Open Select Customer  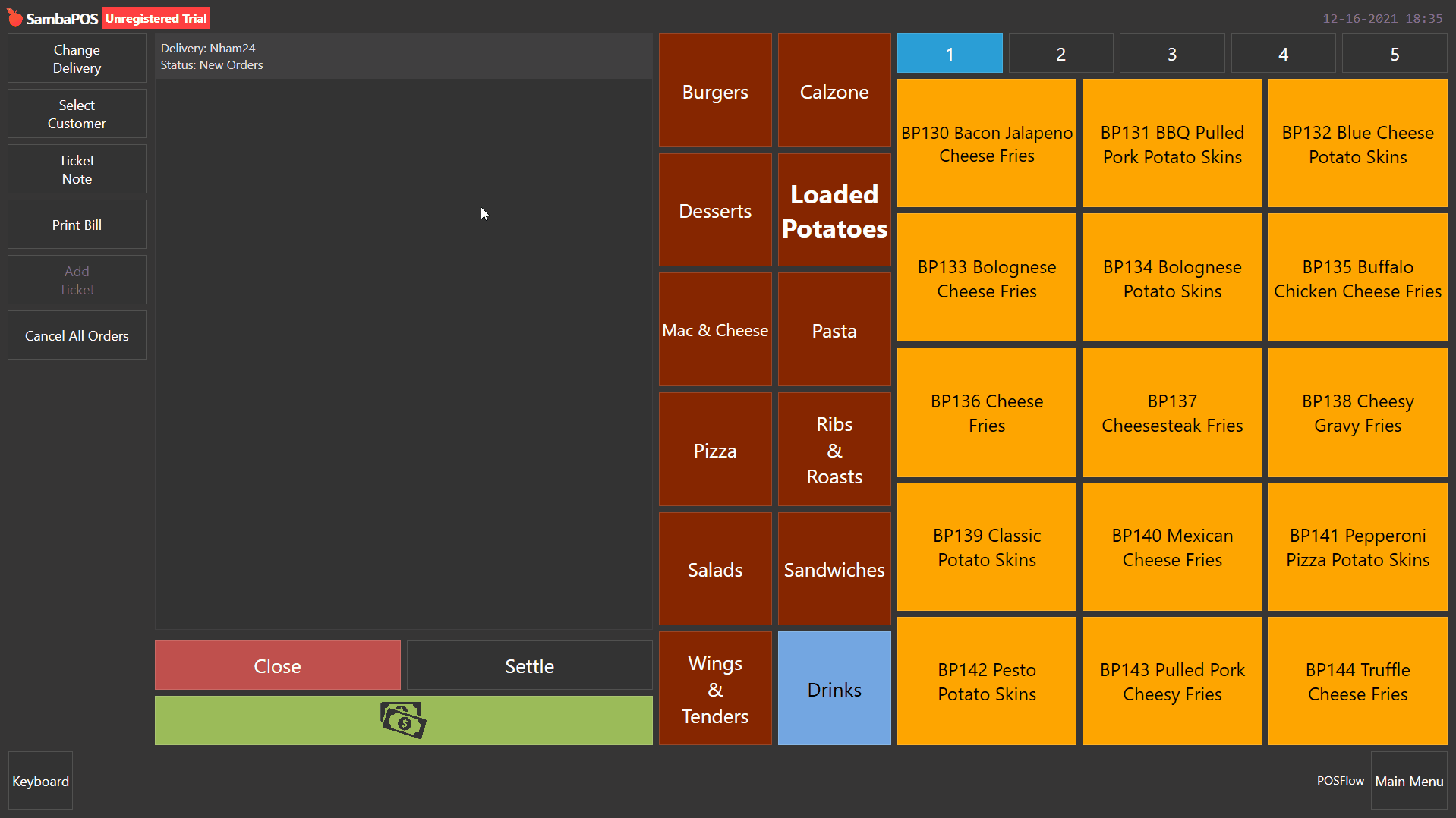click(x=77, y=114)
